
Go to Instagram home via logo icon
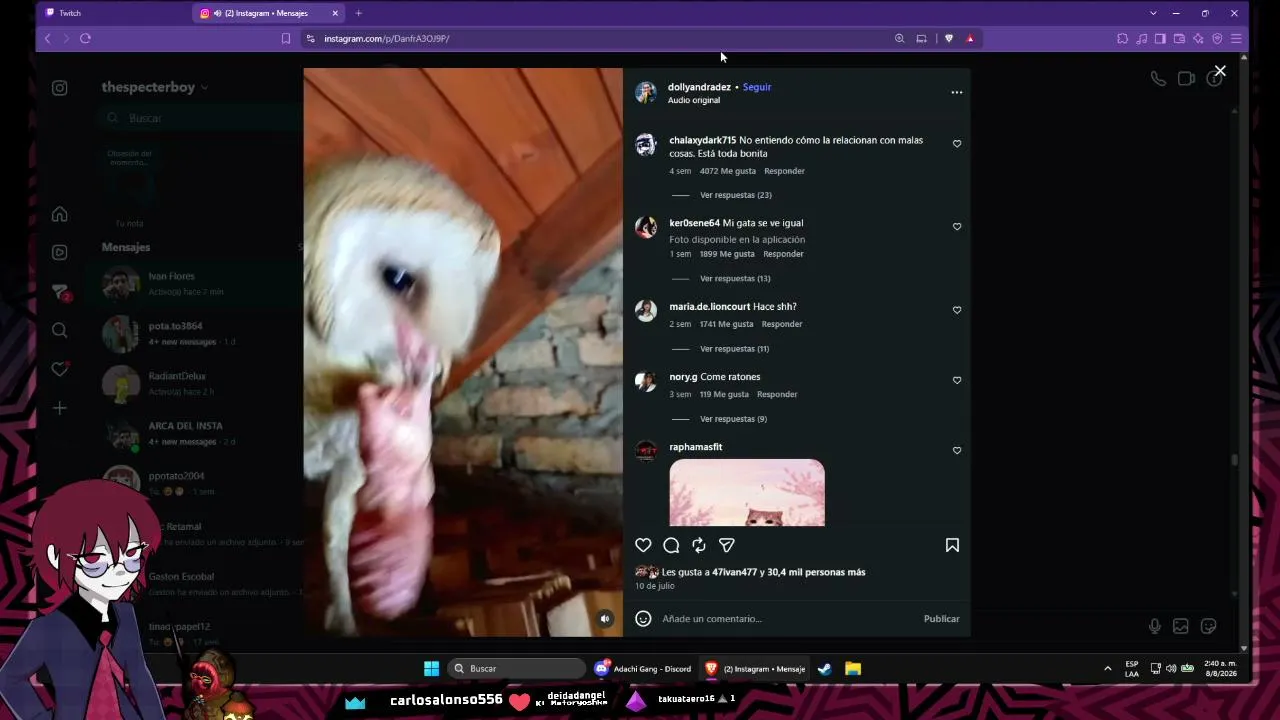[60, 88]
